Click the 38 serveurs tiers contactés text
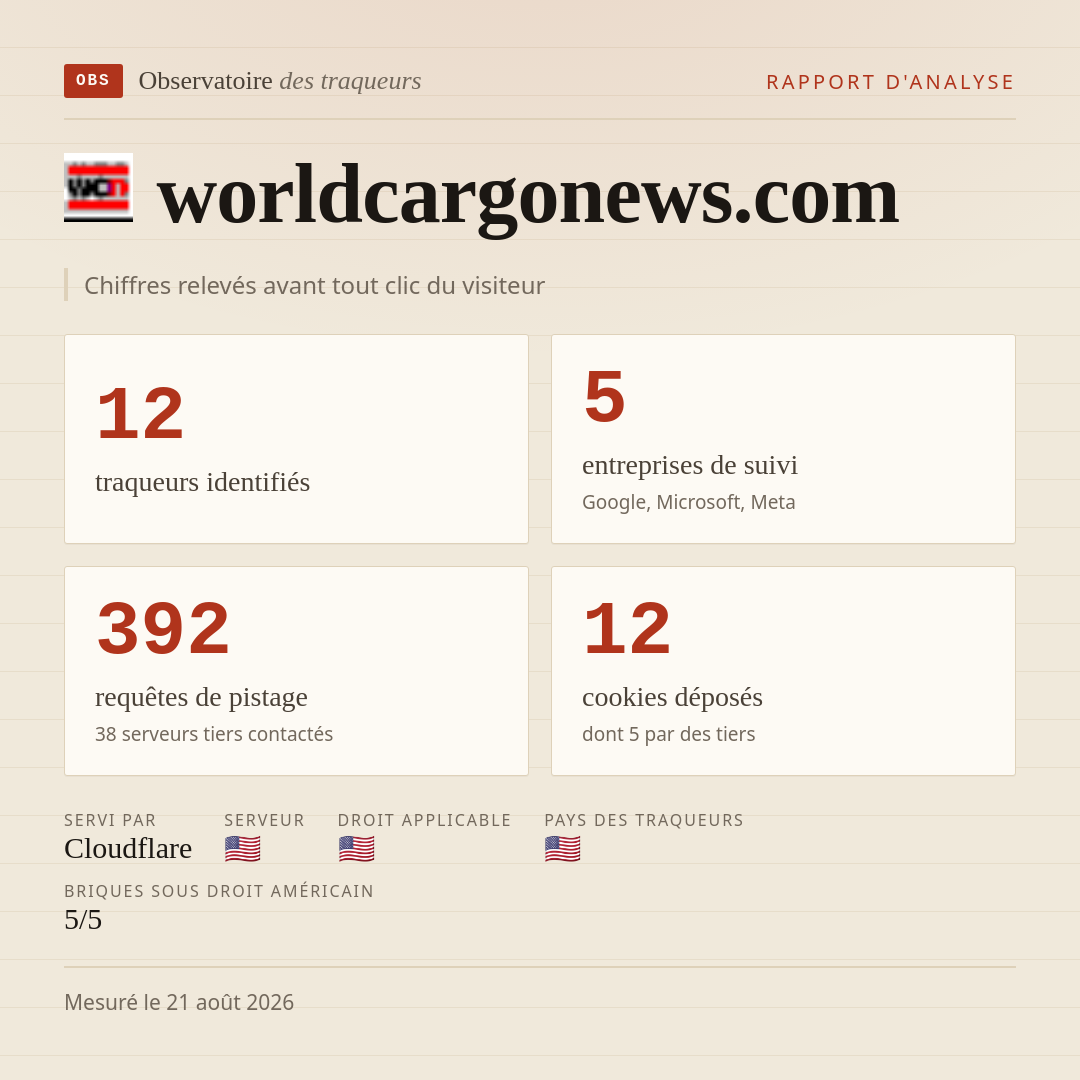Image resolution: width=1080 pixels, height=1080 pixels. point(214,734)
